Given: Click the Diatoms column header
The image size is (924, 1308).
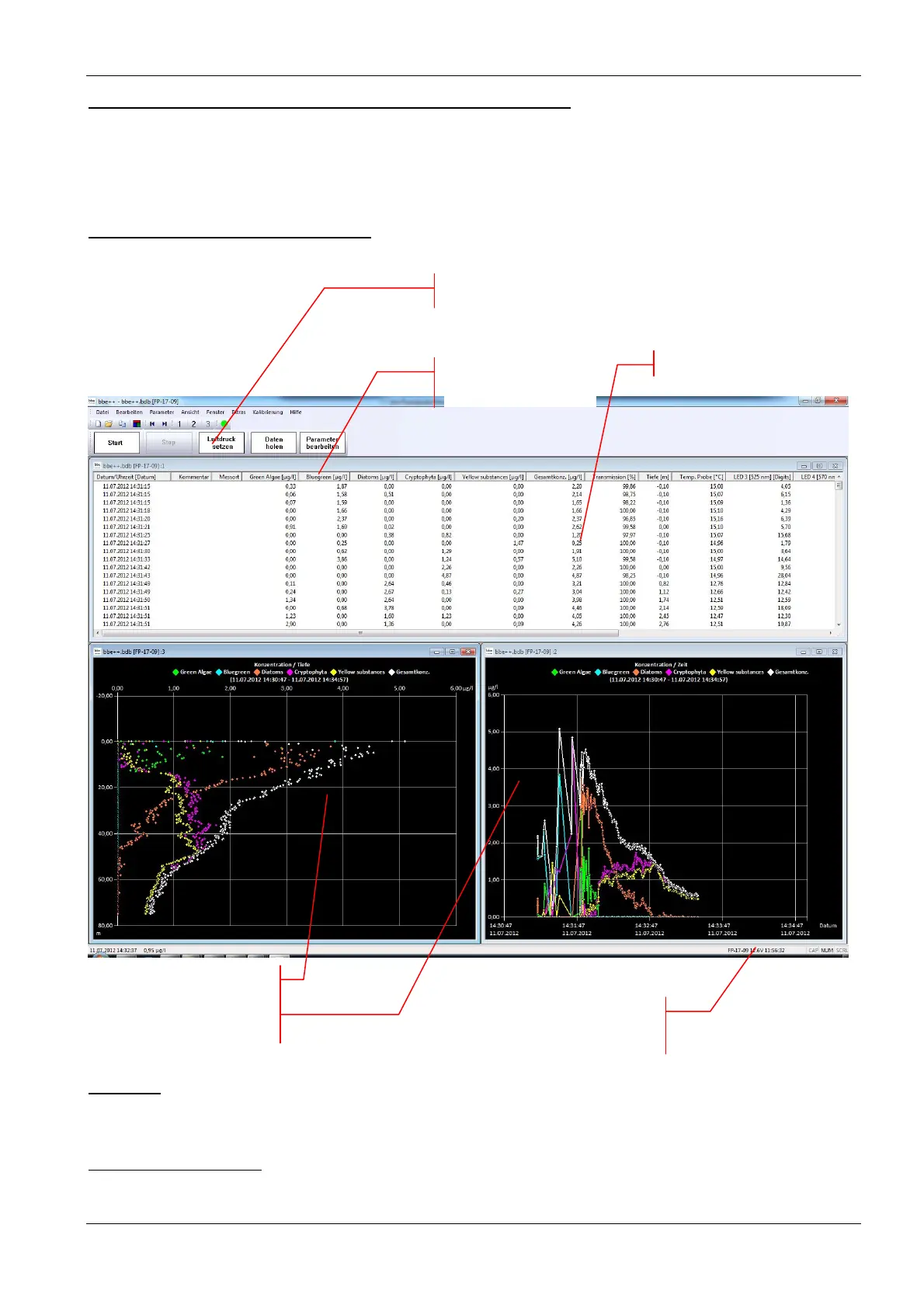Looking at the screenshot, I should [374, 477].
